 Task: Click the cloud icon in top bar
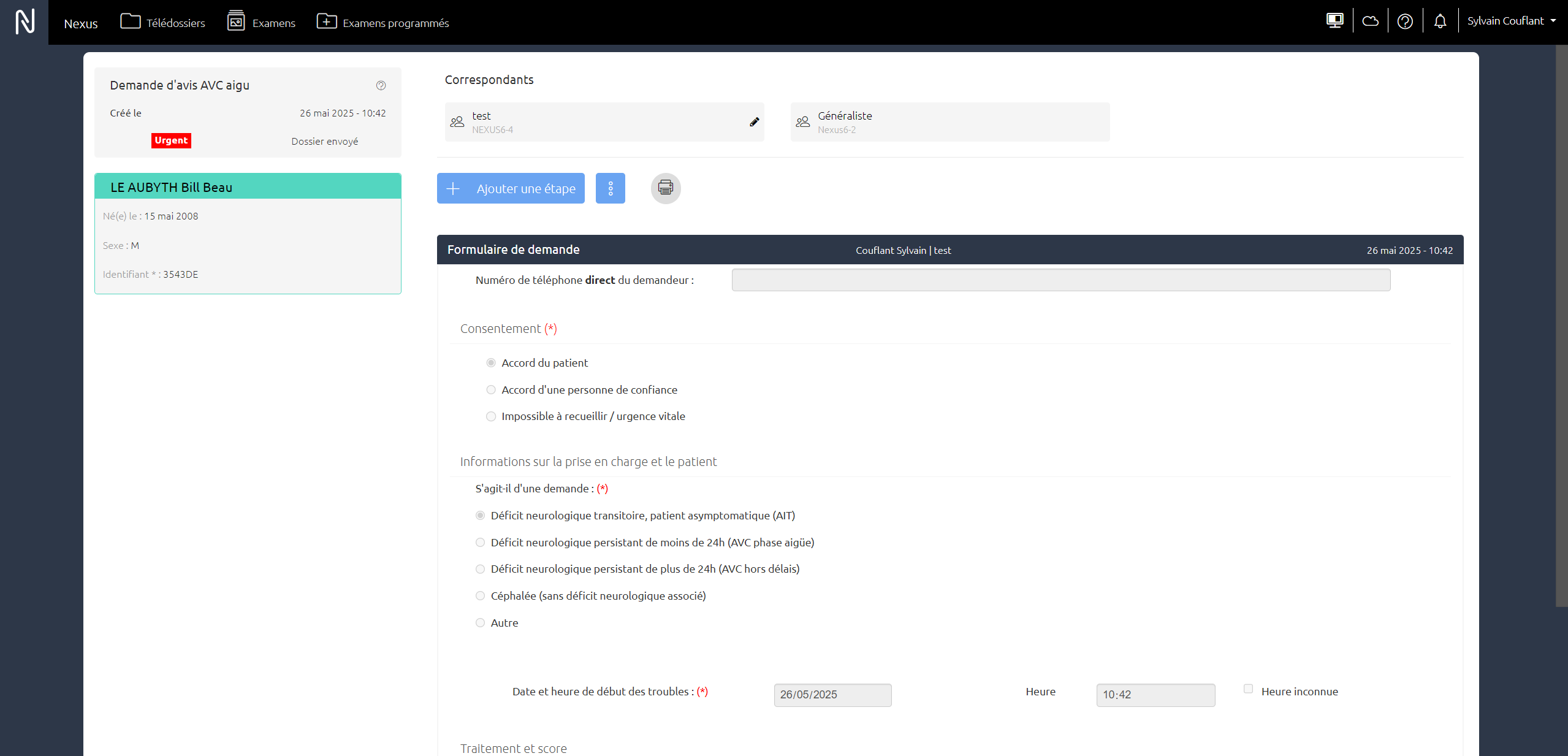(1370, 21)
